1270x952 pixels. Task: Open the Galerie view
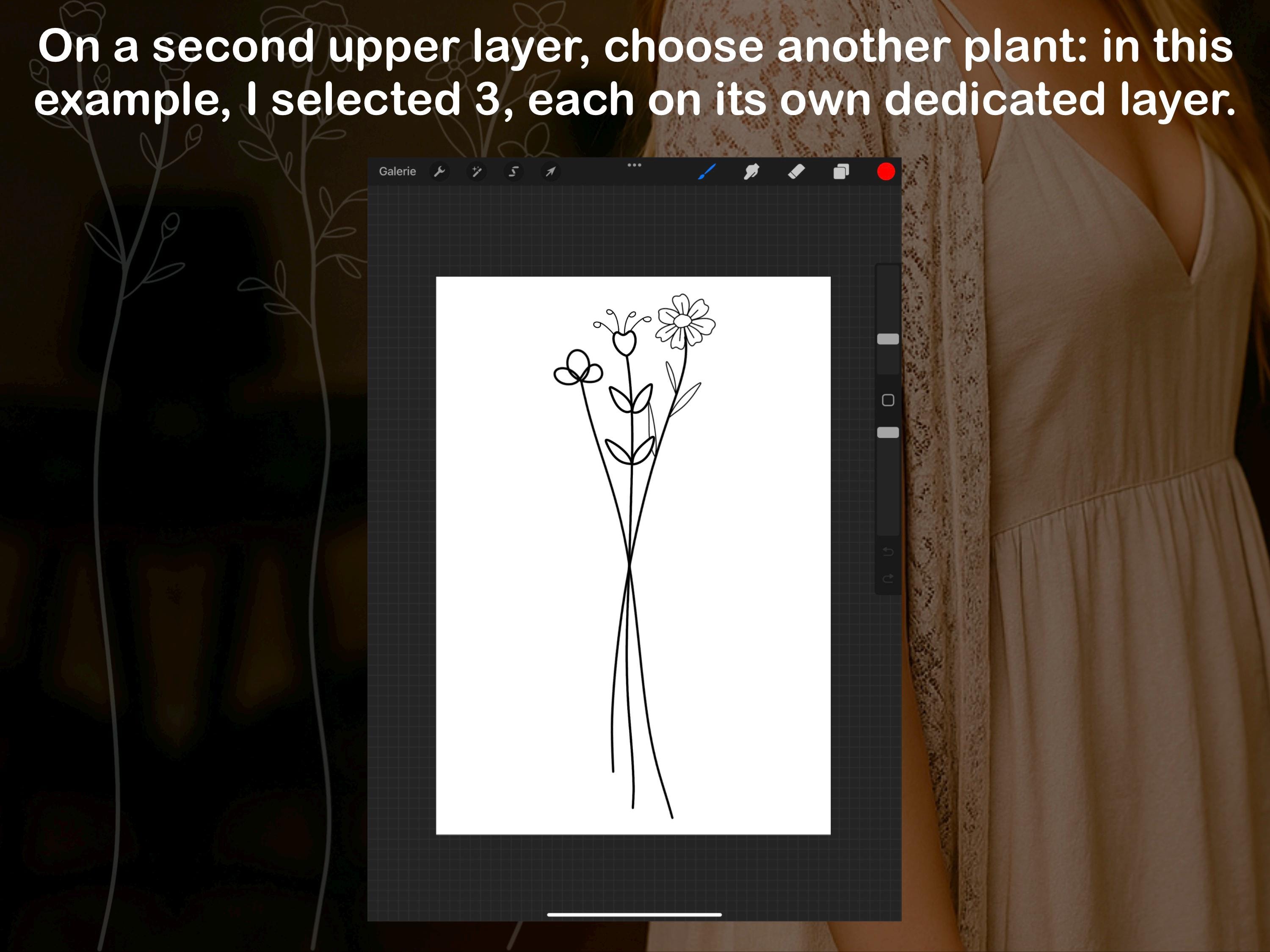(398, 172)
